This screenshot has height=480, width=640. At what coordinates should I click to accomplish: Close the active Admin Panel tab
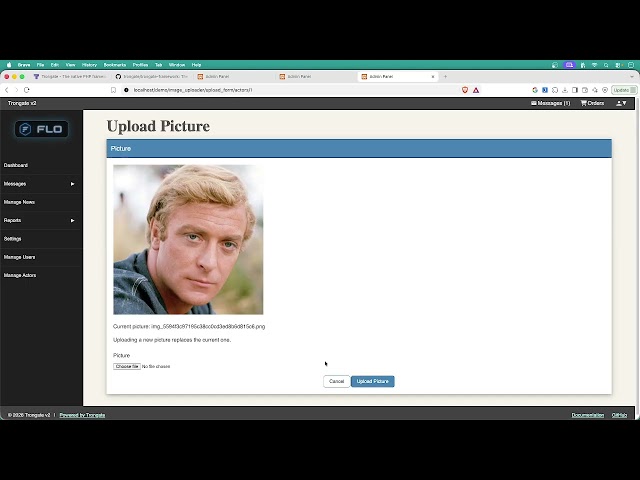coord(433,76)
